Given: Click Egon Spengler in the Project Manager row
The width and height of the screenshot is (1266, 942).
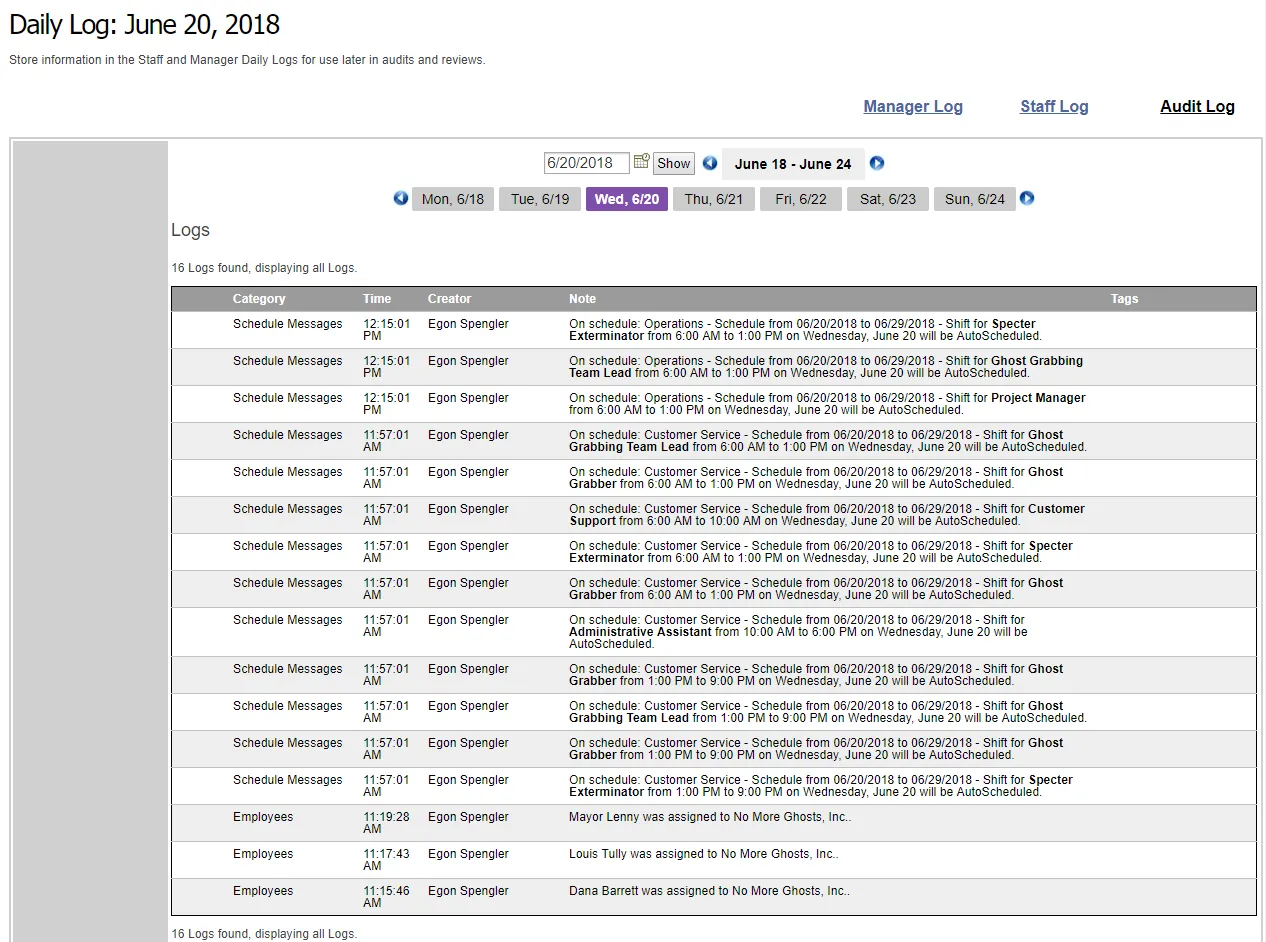Looking at the screenshot, I should (468, 398).
